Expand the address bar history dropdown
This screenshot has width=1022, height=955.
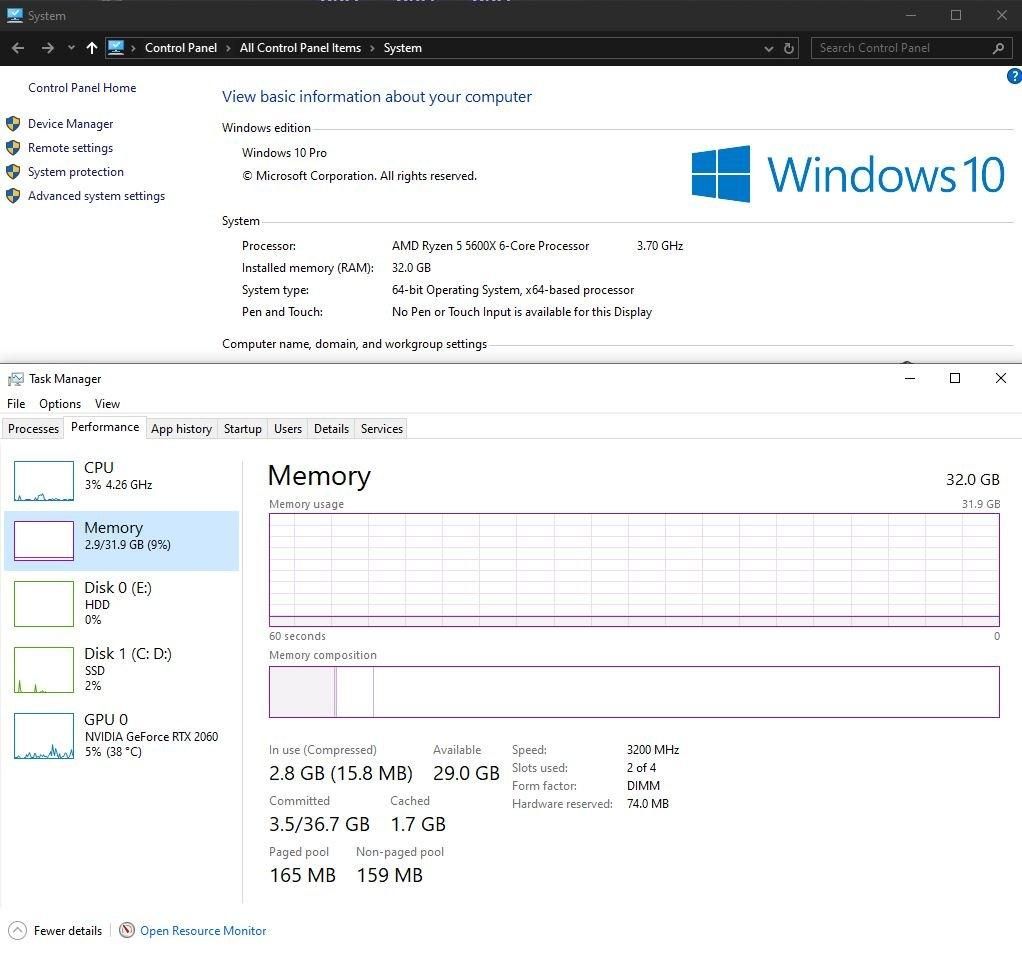click(769, 48)
